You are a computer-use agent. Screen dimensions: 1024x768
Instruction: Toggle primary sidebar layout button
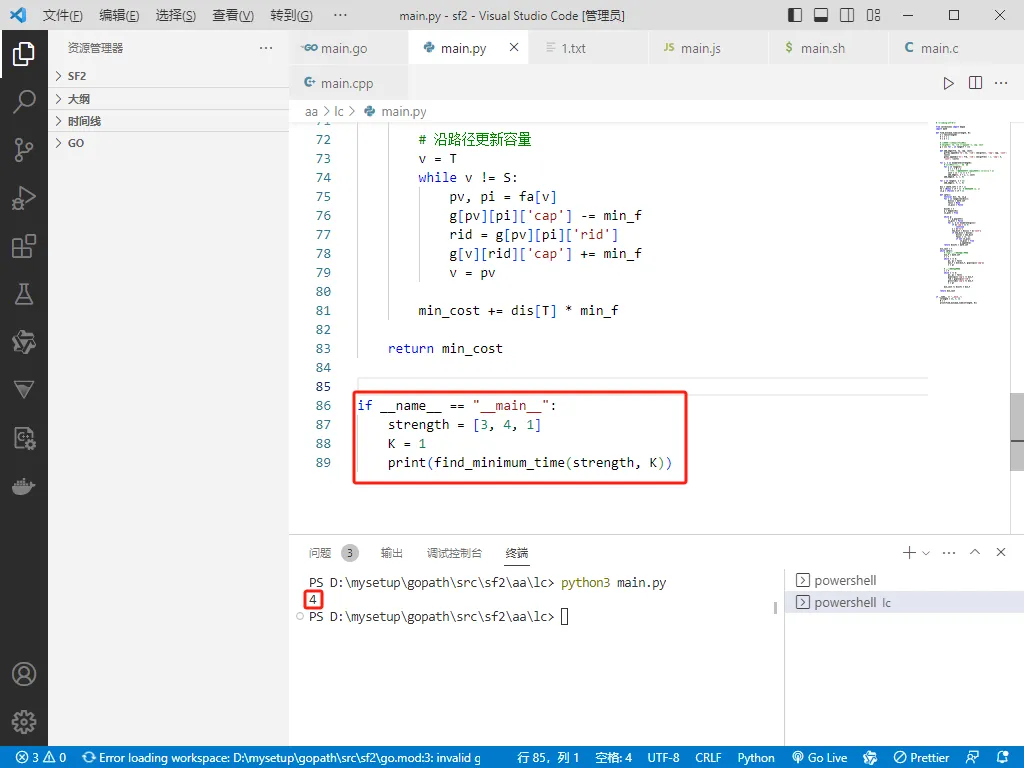795,15
